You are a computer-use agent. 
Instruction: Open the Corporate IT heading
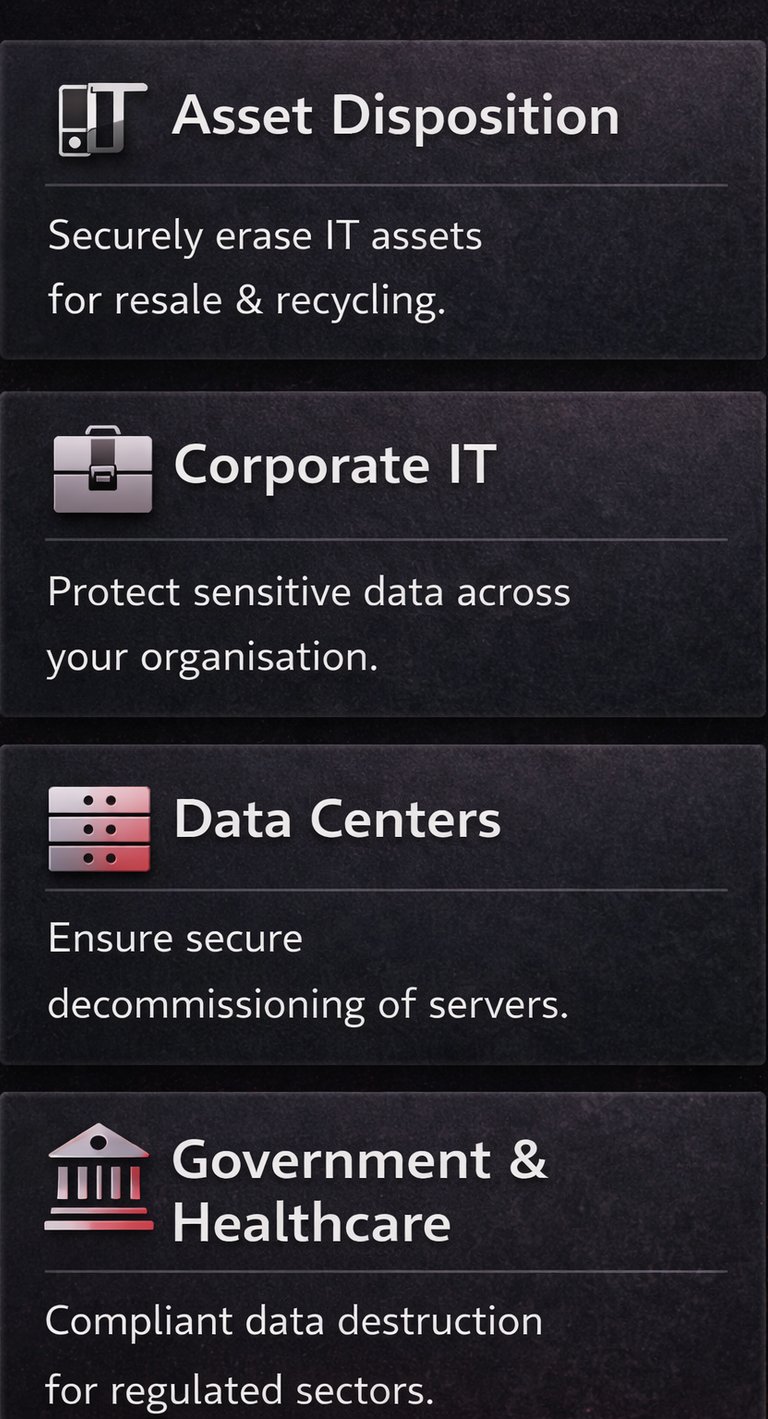point(335,466)
